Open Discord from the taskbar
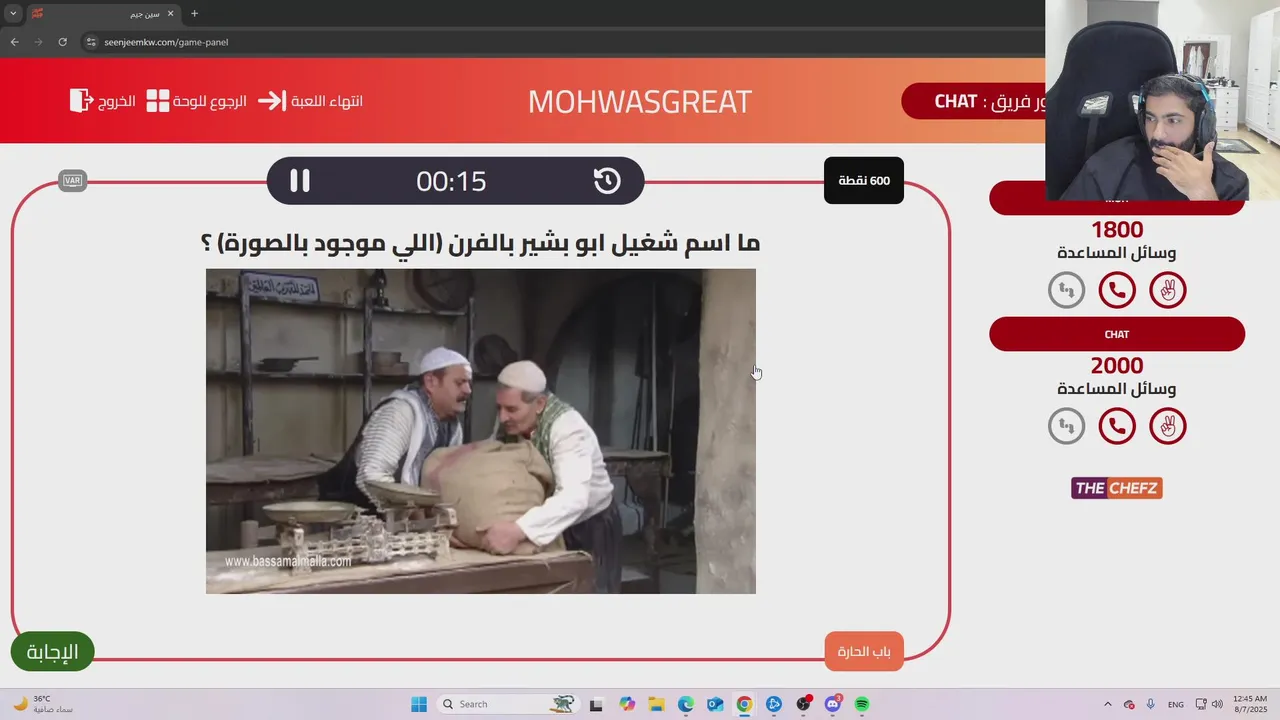 [x=833, y=704]
